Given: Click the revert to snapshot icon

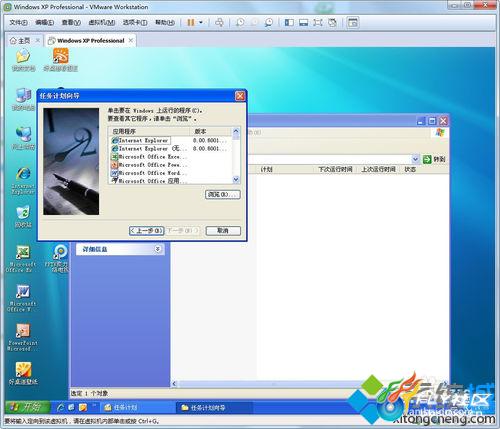Looking at the screenshot, I should click(x=254, y=23).
